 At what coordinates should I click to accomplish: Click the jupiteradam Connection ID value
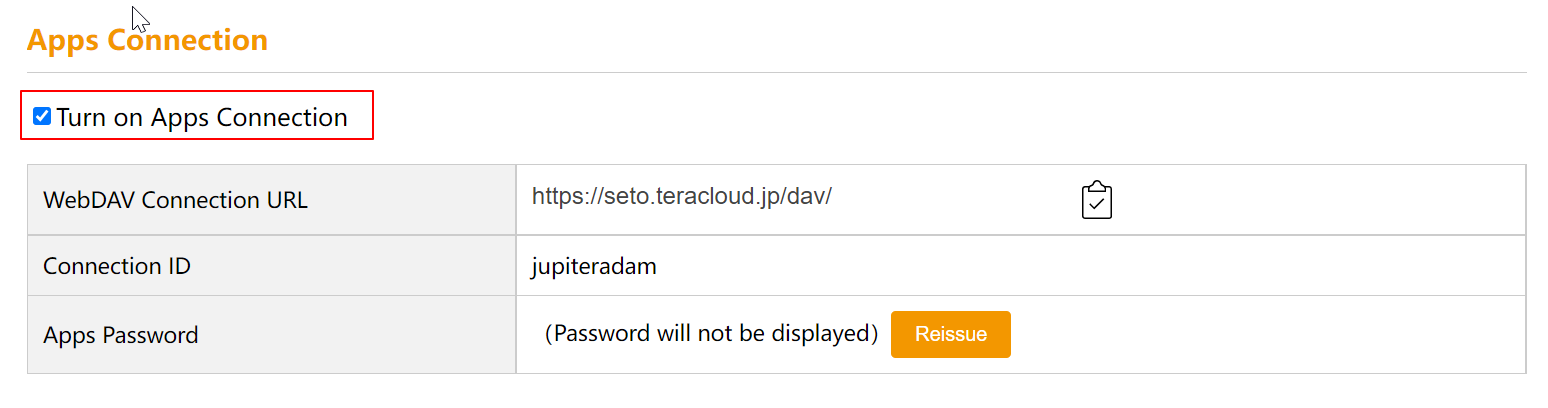594,267
